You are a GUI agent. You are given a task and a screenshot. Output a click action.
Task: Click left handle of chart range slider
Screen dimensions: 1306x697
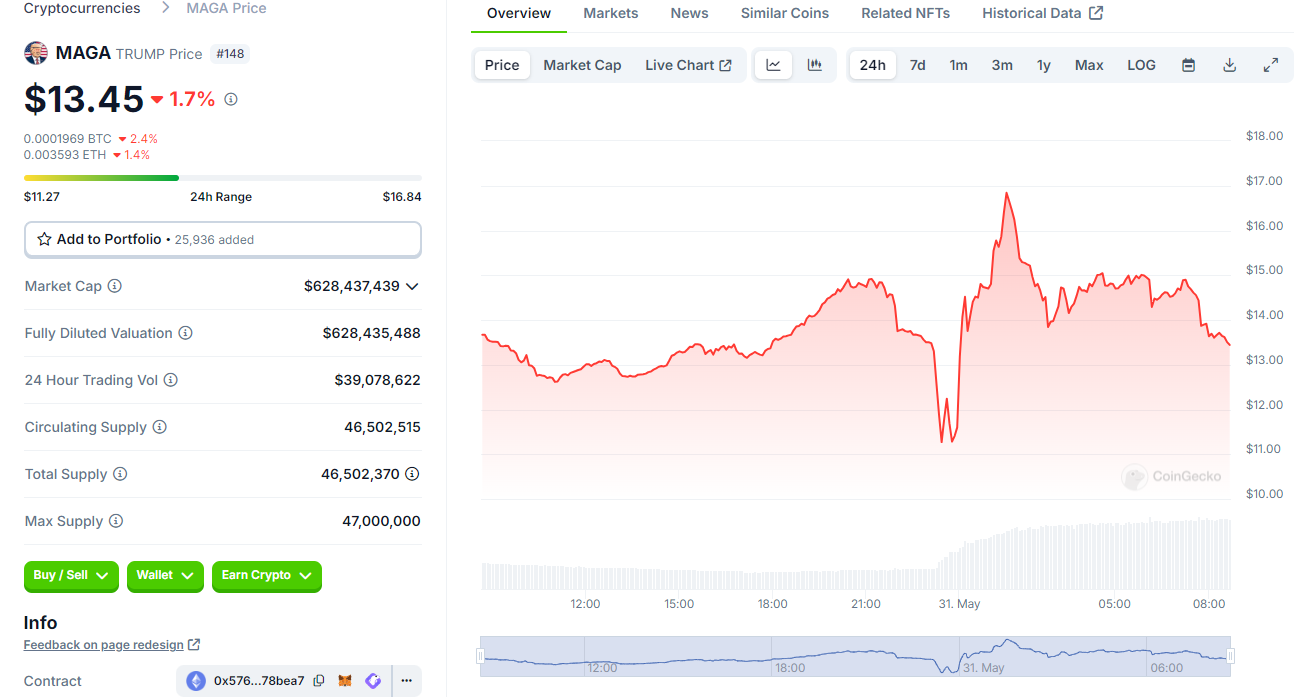(x=480, y=656)
